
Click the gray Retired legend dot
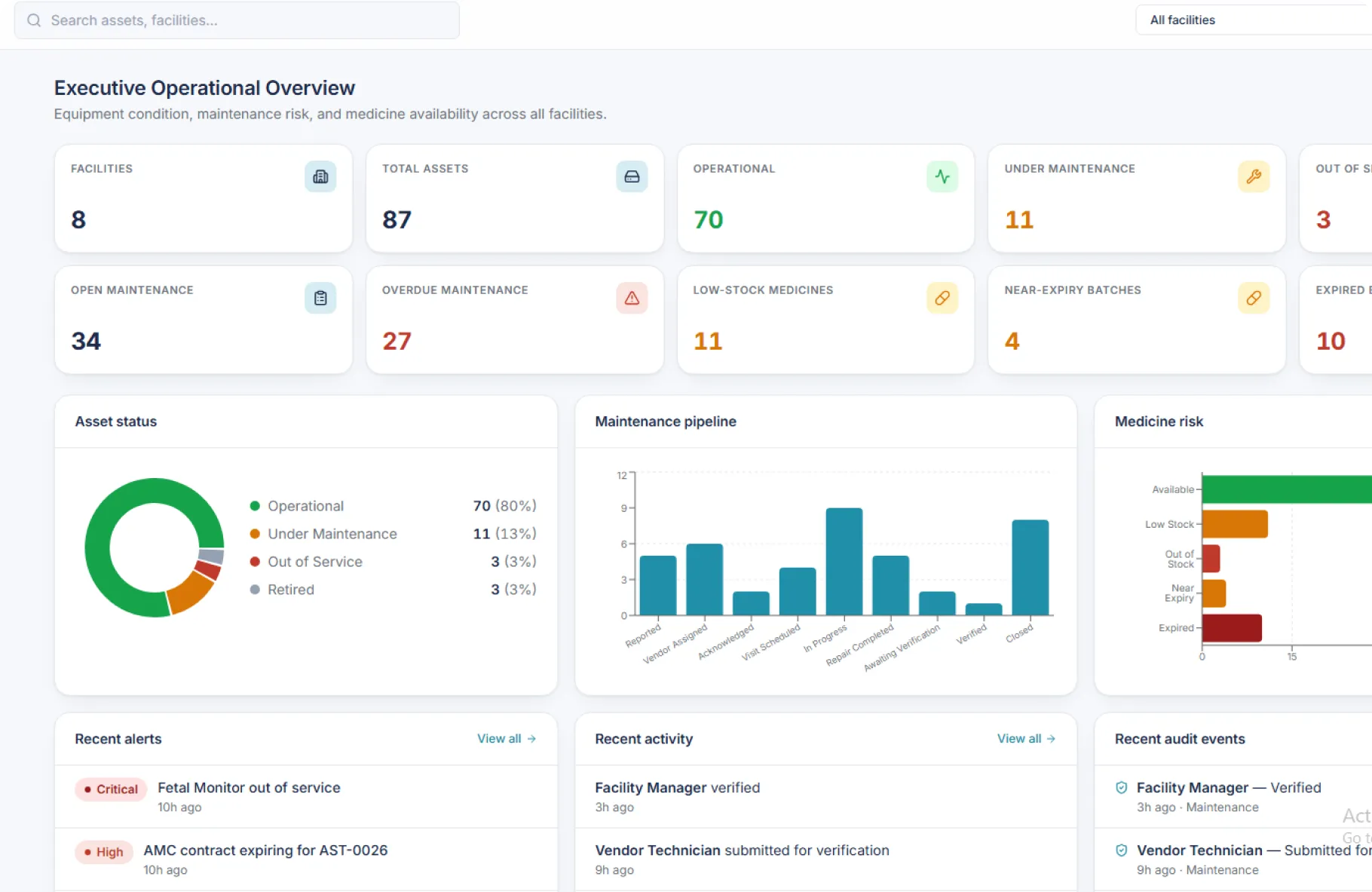pos(255,590)
